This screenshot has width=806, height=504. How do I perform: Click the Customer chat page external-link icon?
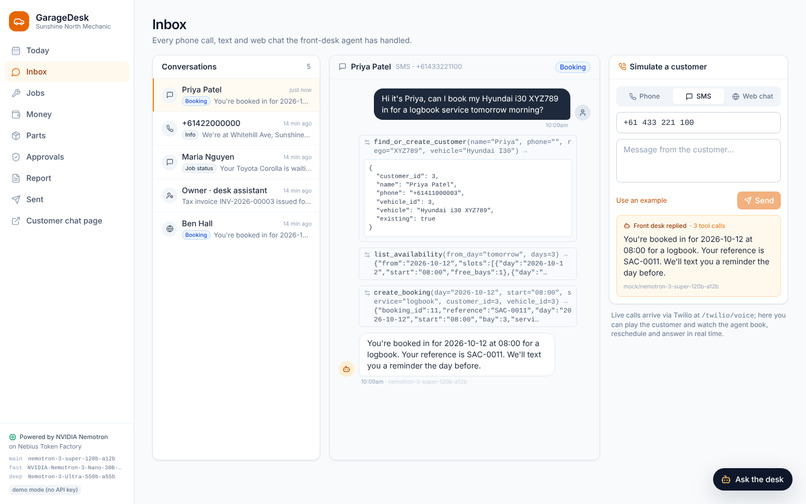tap(16, 221)
